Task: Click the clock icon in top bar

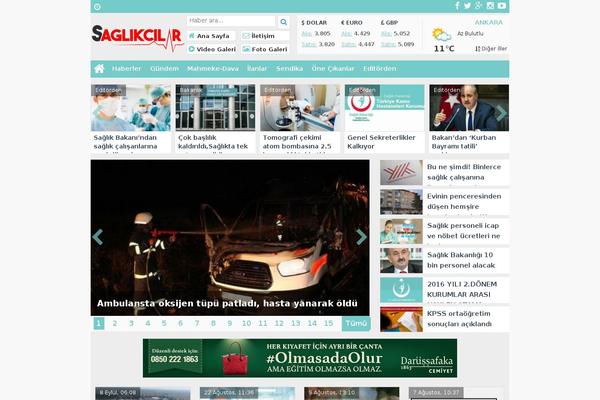Action: coord(97,7)
